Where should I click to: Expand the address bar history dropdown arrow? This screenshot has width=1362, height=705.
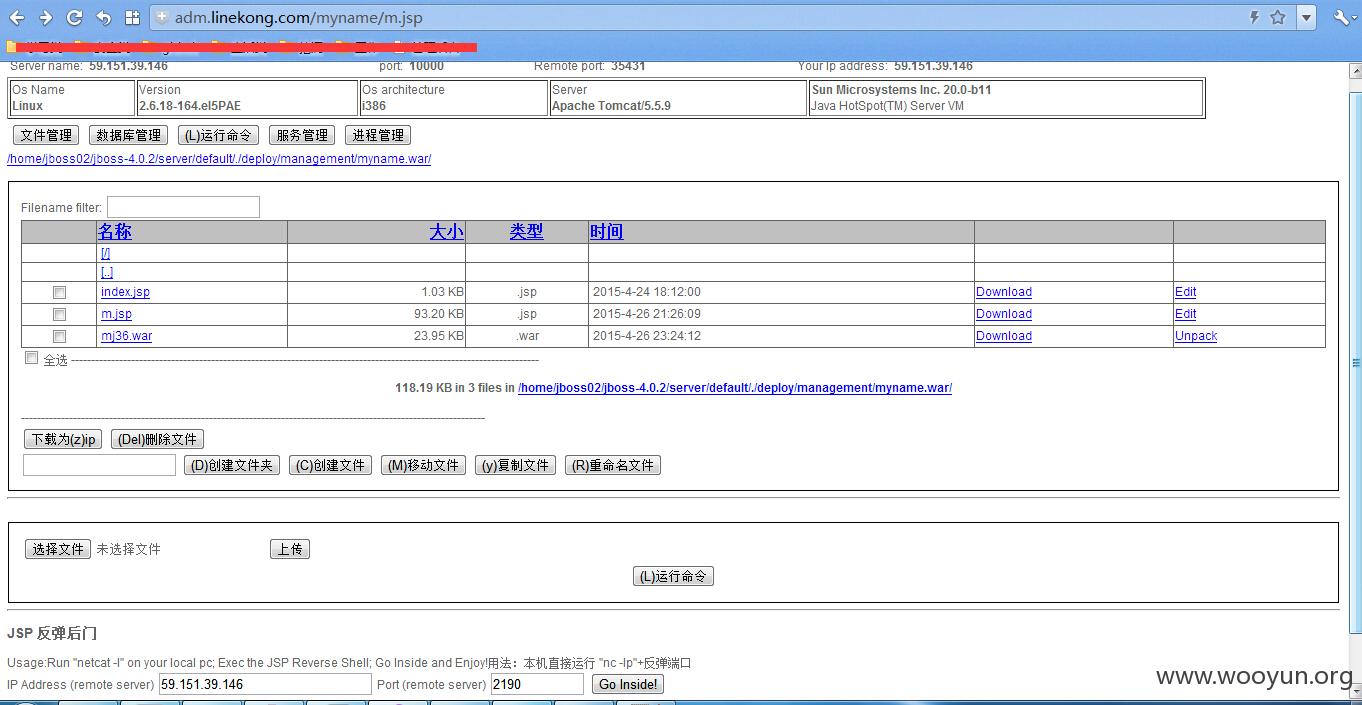[1306, 17]
